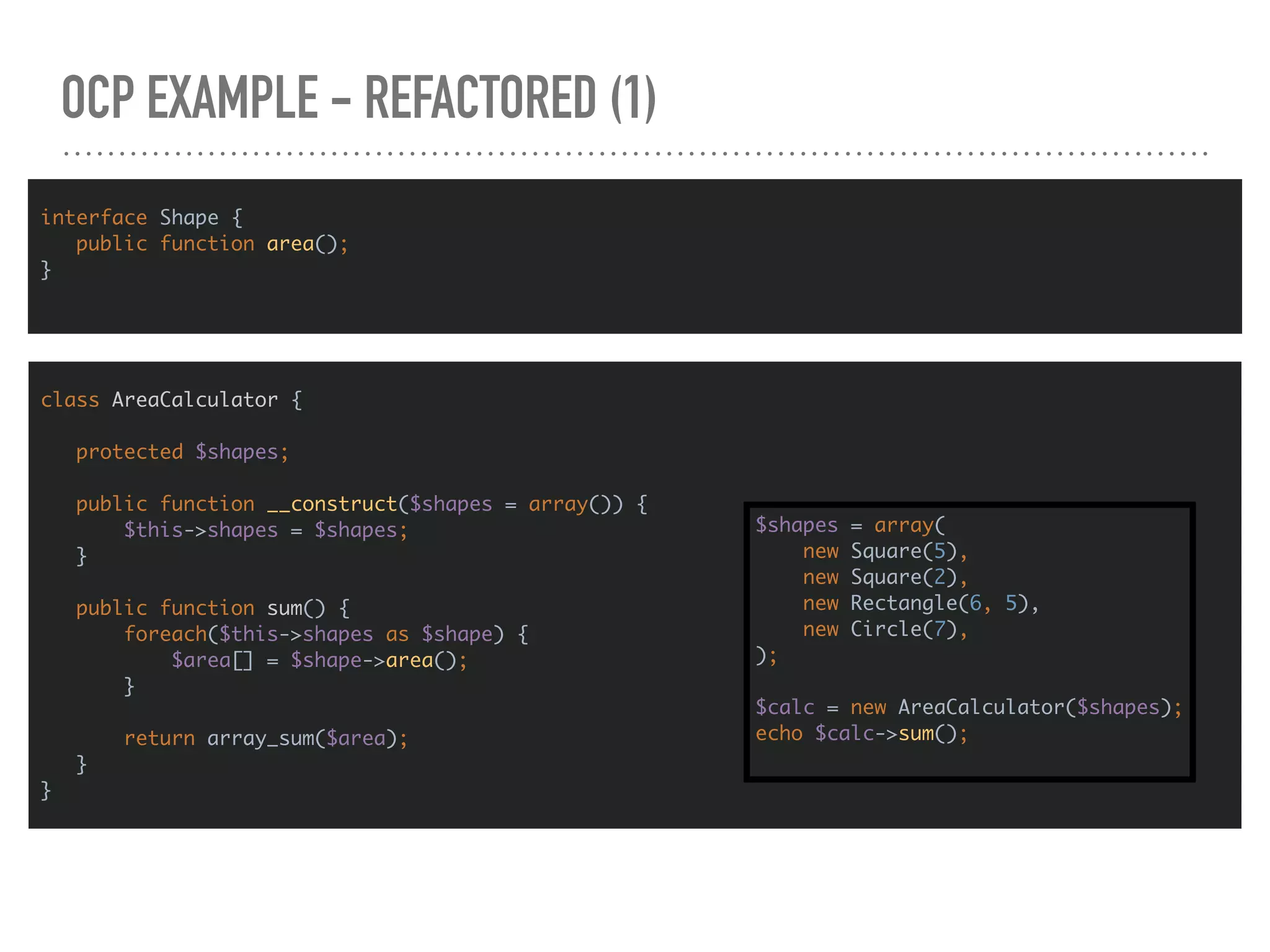
Task: Click '$area[] = $shape->area();' line
Action: tap(319, 660)
